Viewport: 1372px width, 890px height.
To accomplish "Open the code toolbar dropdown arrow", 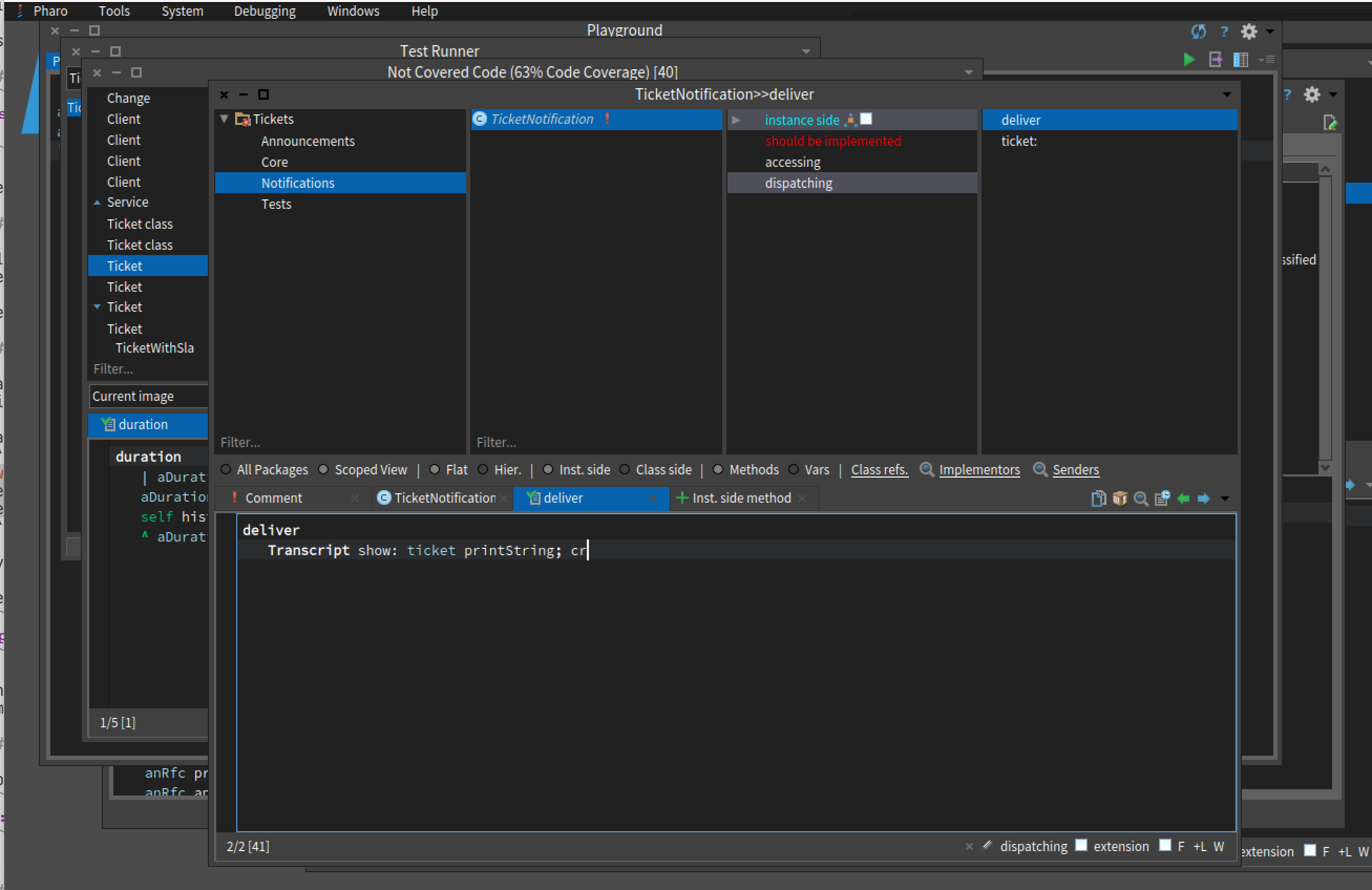I will [1226, 499].
